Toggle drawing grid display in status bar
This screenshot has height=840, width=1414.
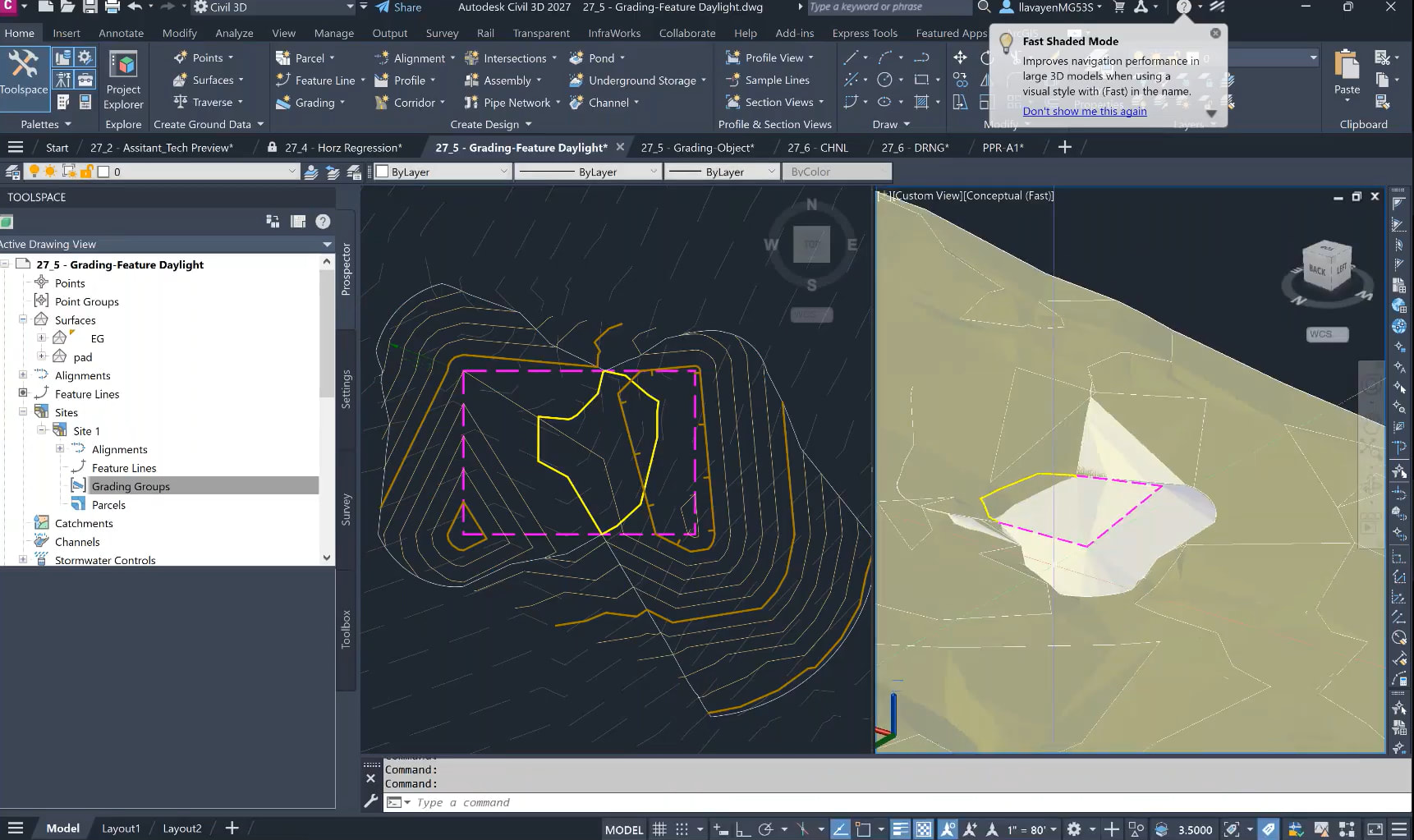[x=659, y=829]
